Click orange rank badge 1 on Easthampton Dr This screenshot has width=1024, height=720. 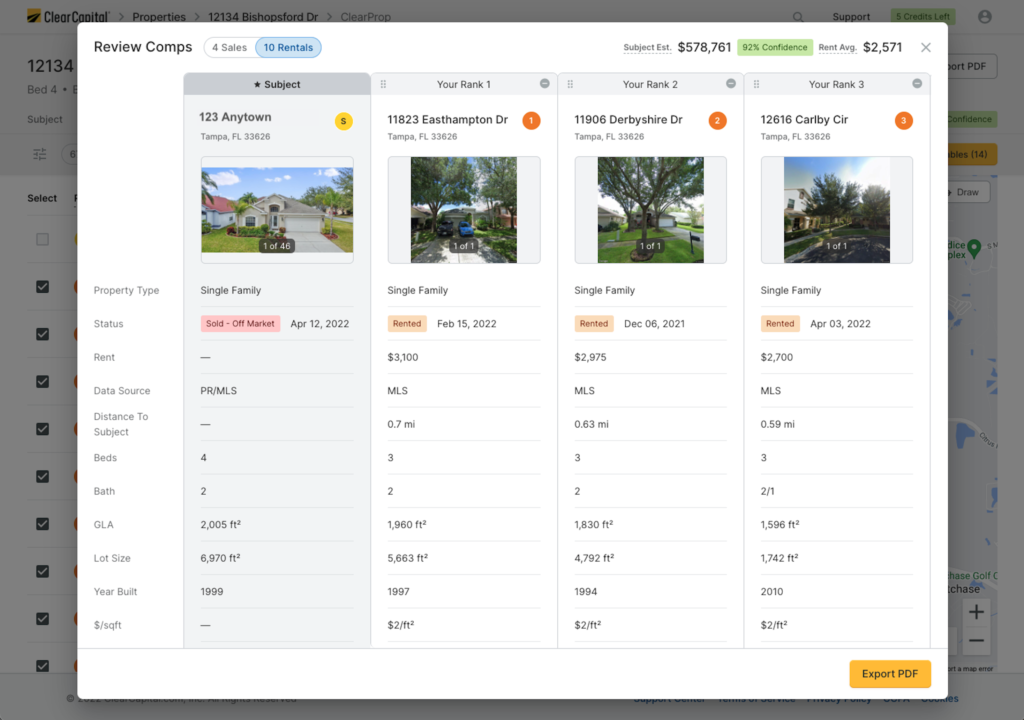tap(531, 120)
